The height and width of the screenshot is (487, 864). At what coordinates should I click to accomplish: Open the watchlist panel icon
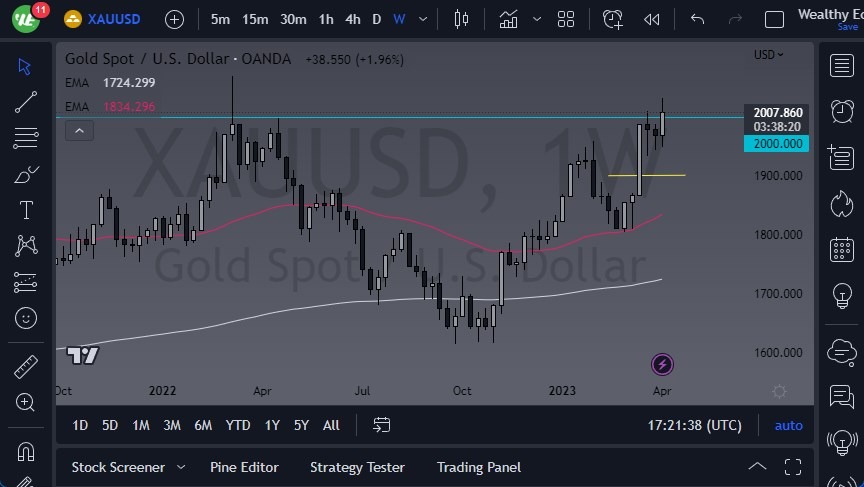[841, 65]
